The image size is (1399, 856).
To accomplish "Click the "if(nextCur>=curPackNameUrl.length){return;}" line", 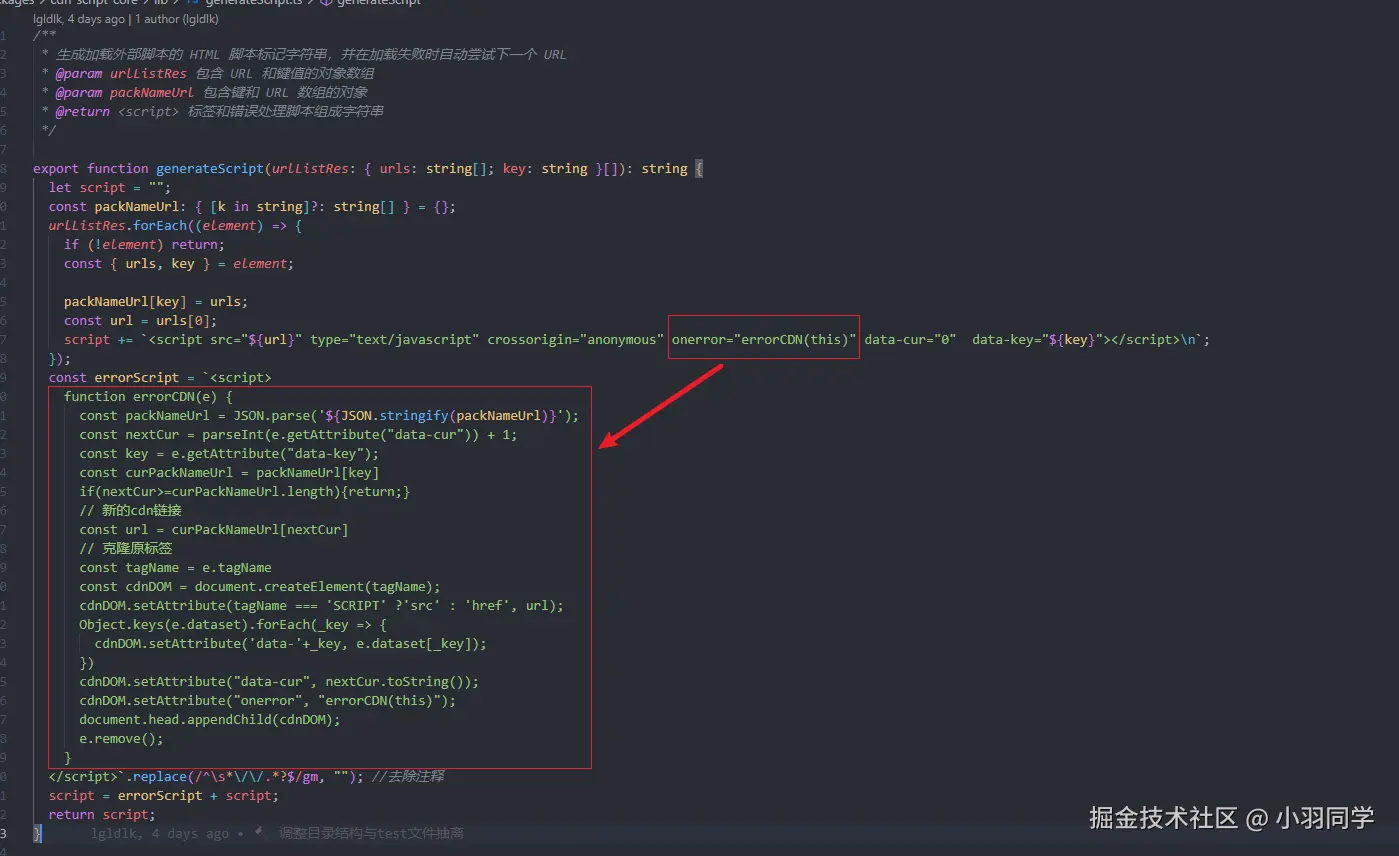I will (245, 491).
